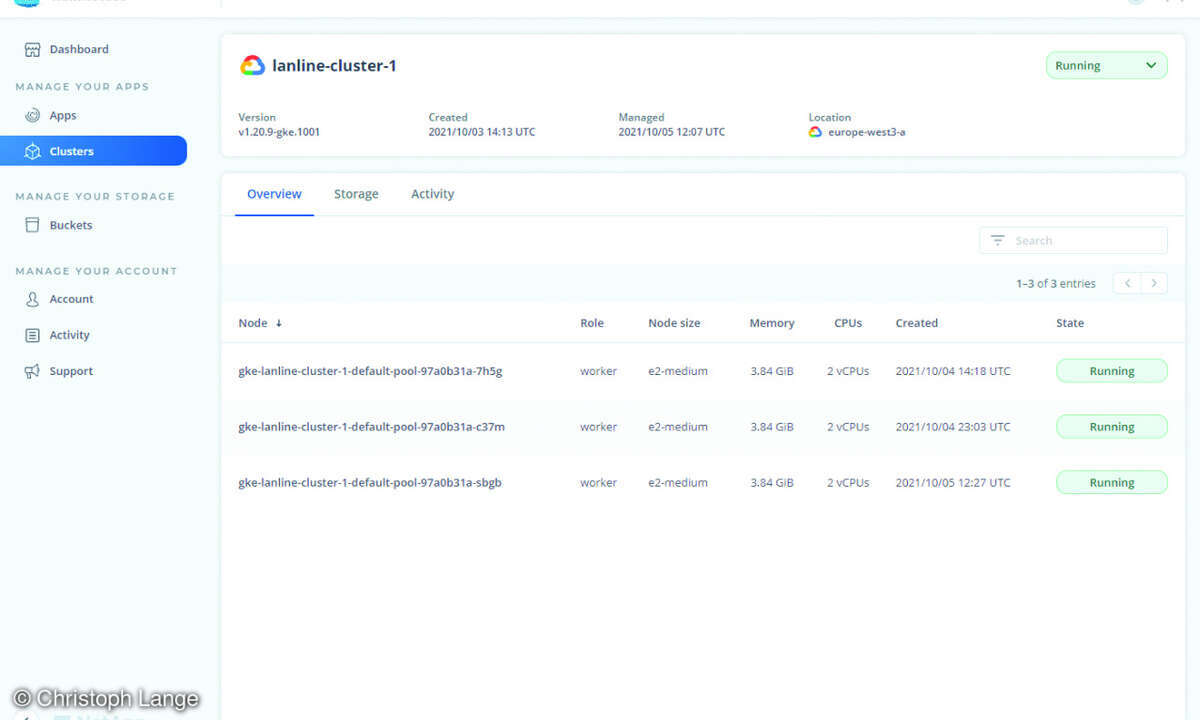Click version v1.20.9-gke.1001 text
This screenshot has height=720, width=1200.
pyautogui.click(x=279, y=132)
